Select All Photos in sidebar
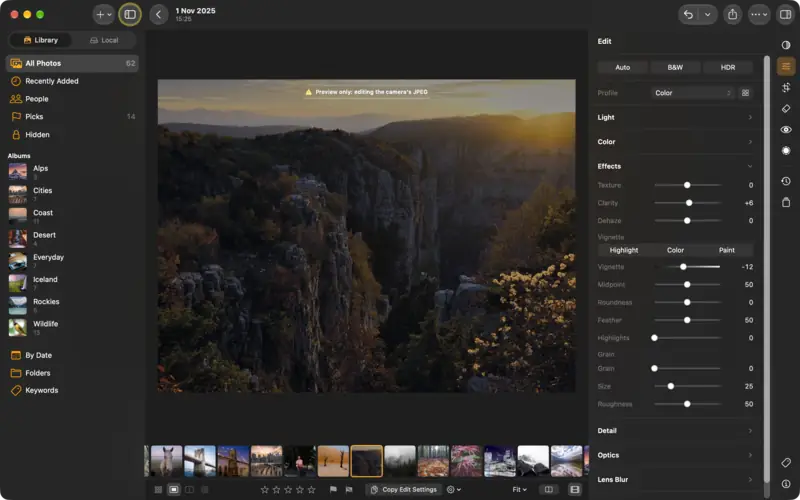 pos(72,63)
